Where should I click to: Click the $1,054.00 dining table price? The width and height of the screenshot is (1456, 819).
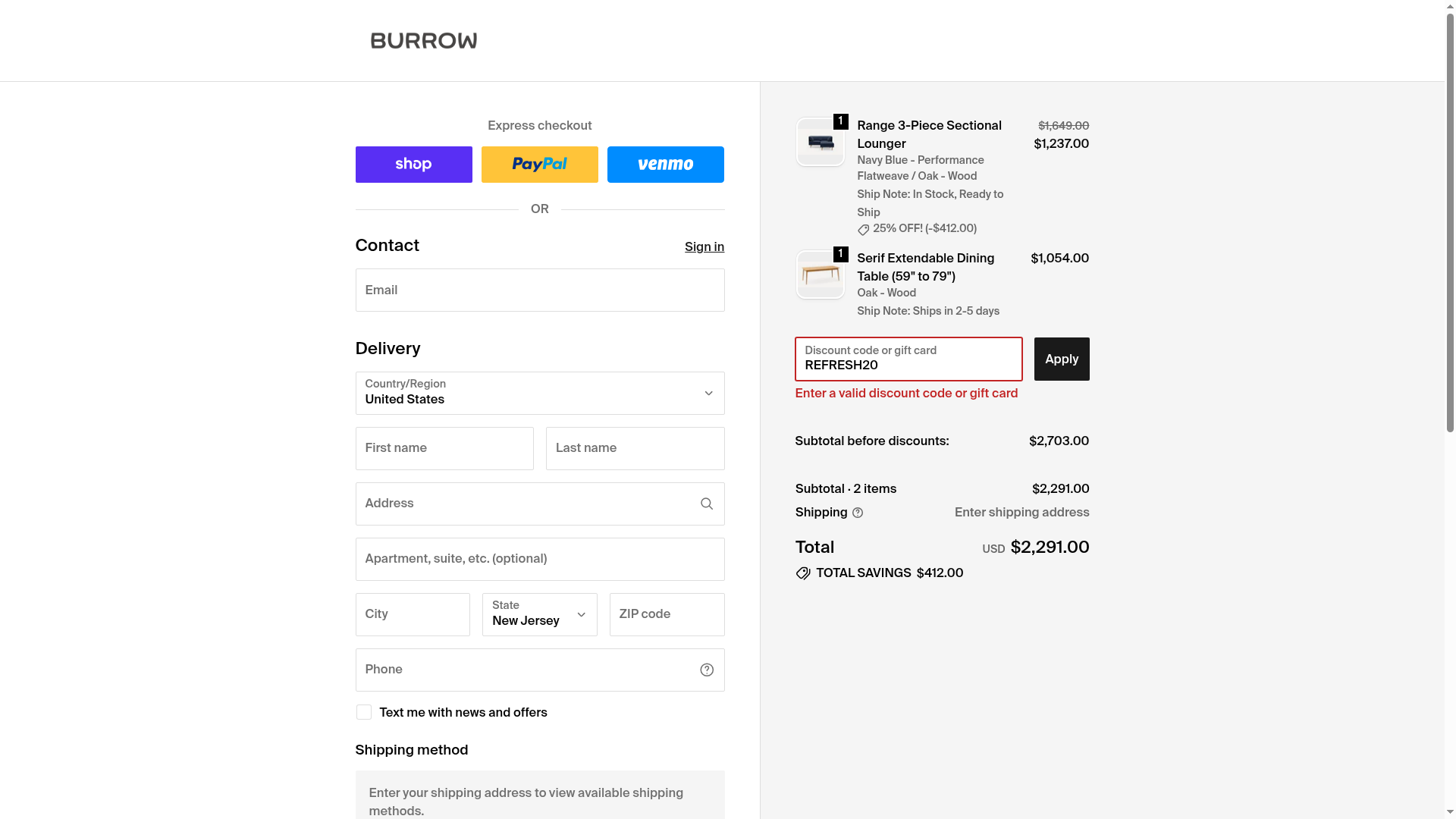(1060, 259)
